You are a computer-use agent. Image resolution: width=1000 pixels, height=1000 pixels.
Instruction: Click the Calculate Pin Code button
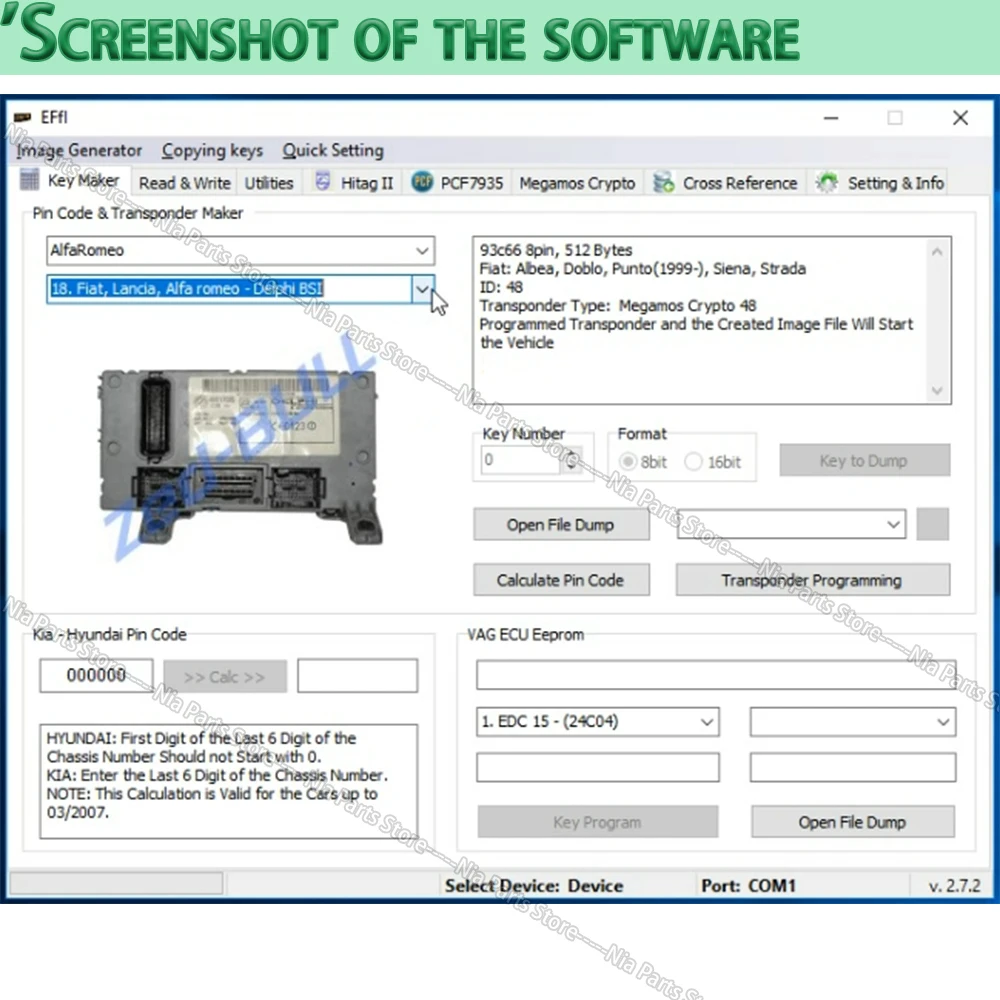point(561,580)
